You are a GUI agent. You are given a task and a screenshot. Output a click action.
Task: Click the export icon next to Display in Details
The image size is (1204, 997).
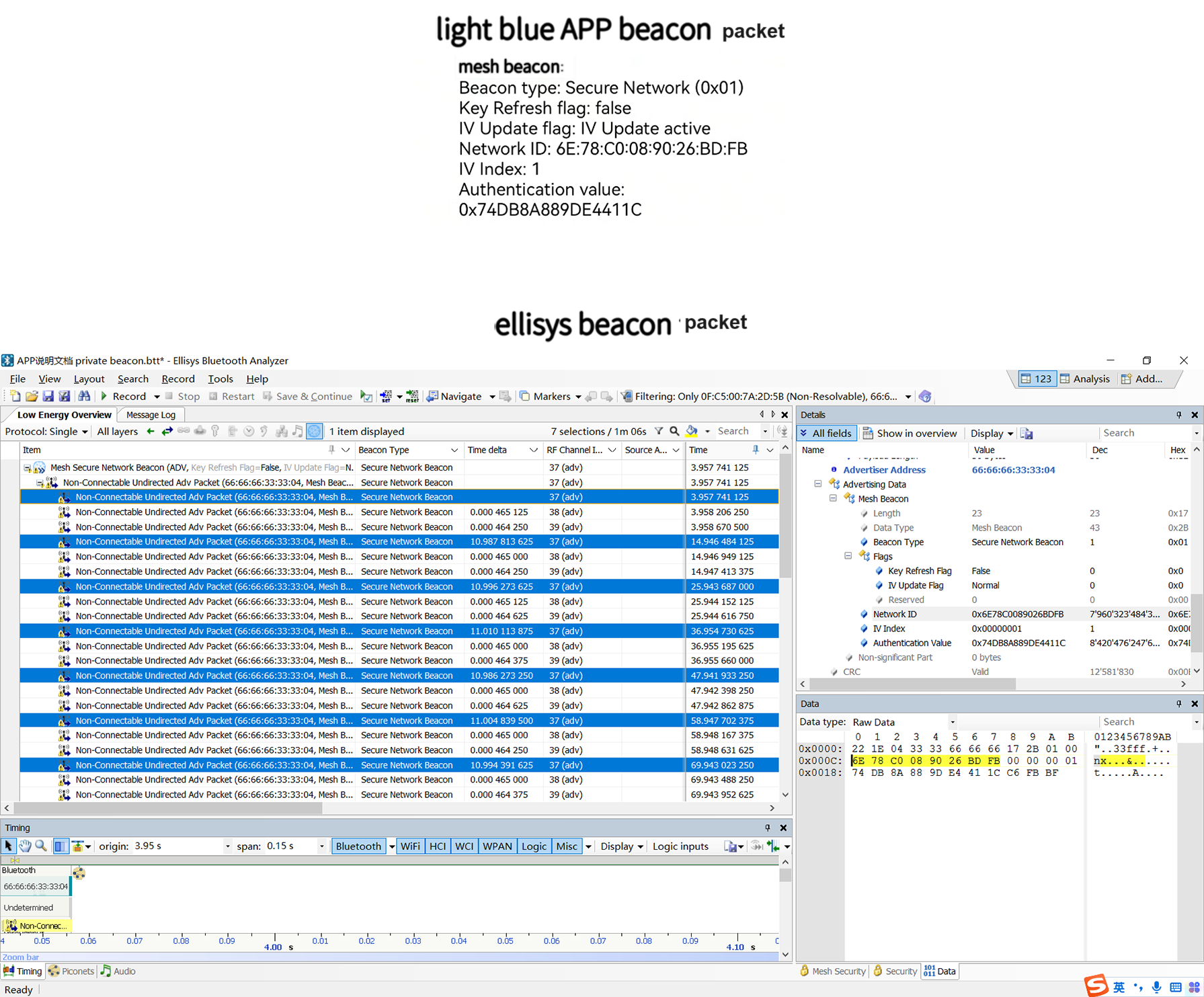1027,434
